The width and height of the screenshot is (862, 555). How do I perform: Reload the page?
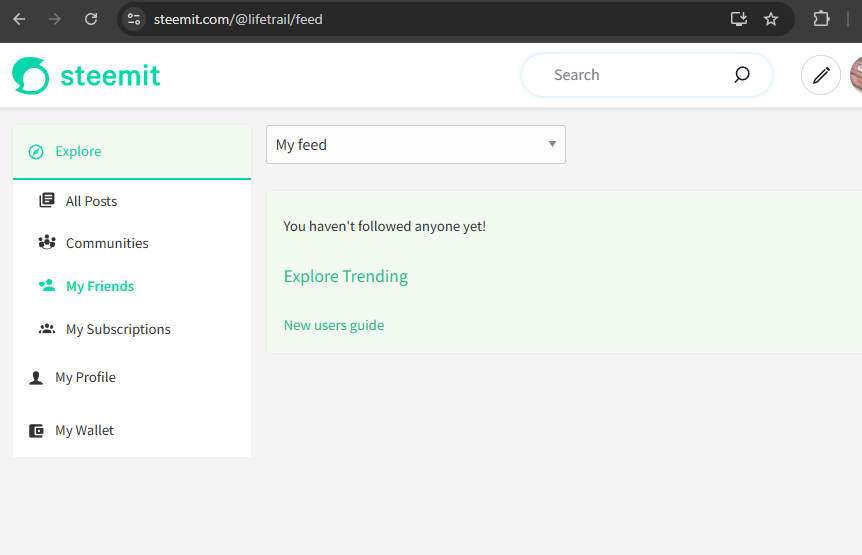[x=91, y=19]
